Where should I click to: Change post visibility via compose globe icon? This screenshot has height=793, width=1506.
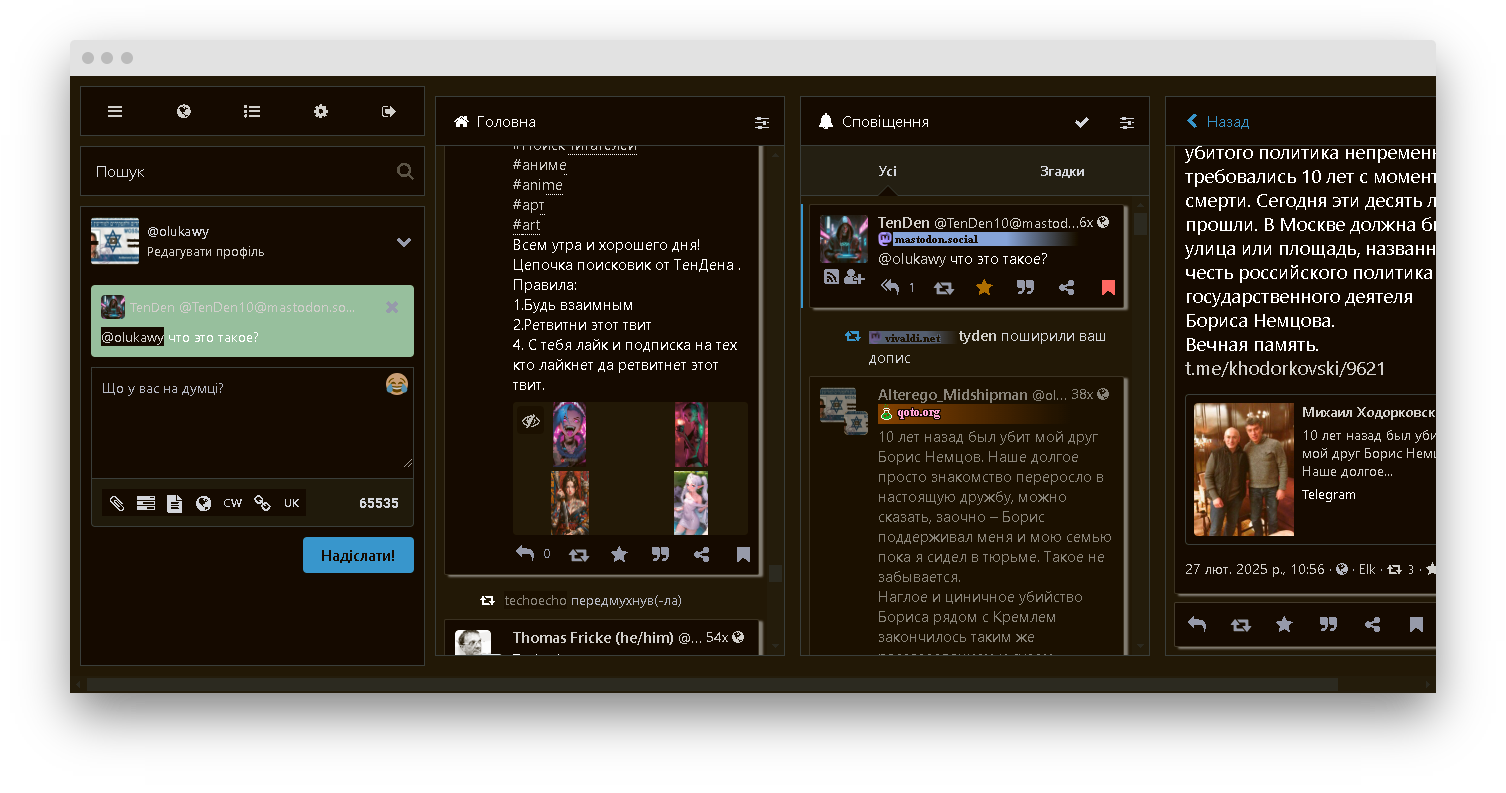pos(204,503)
